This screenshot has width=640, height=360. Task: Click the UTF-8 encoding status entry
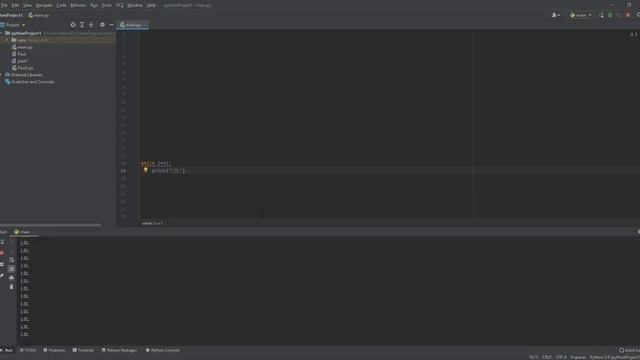click(x=561, y=357)
